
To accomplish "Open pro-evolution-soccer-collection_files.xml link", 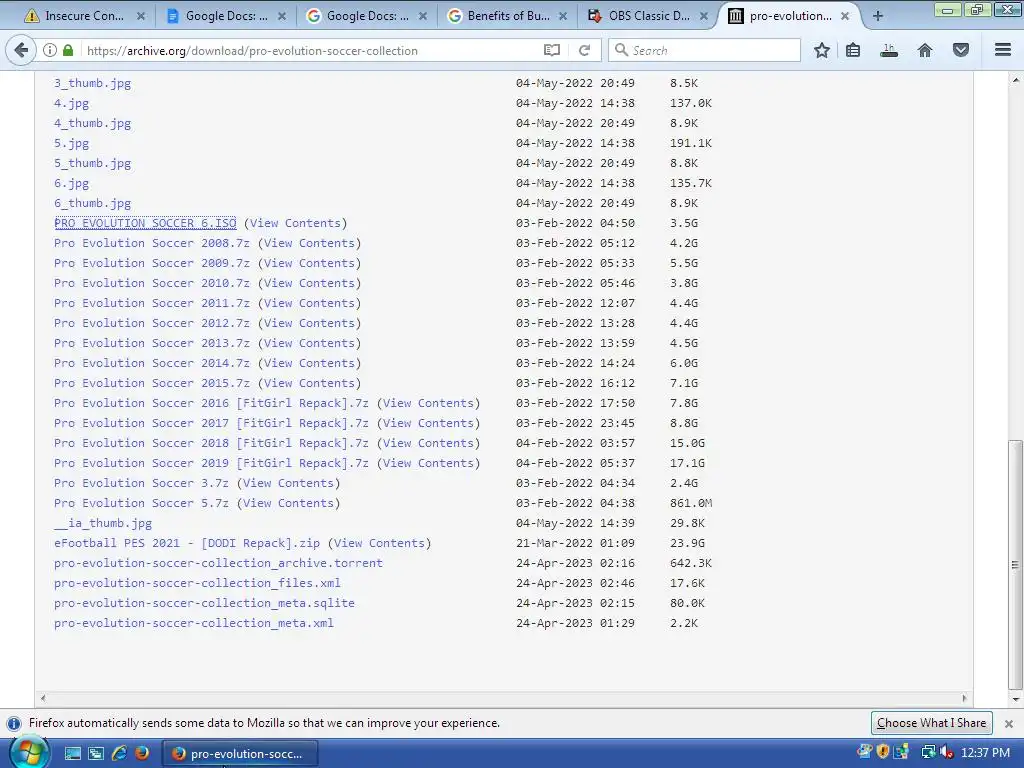I will 197,583.
